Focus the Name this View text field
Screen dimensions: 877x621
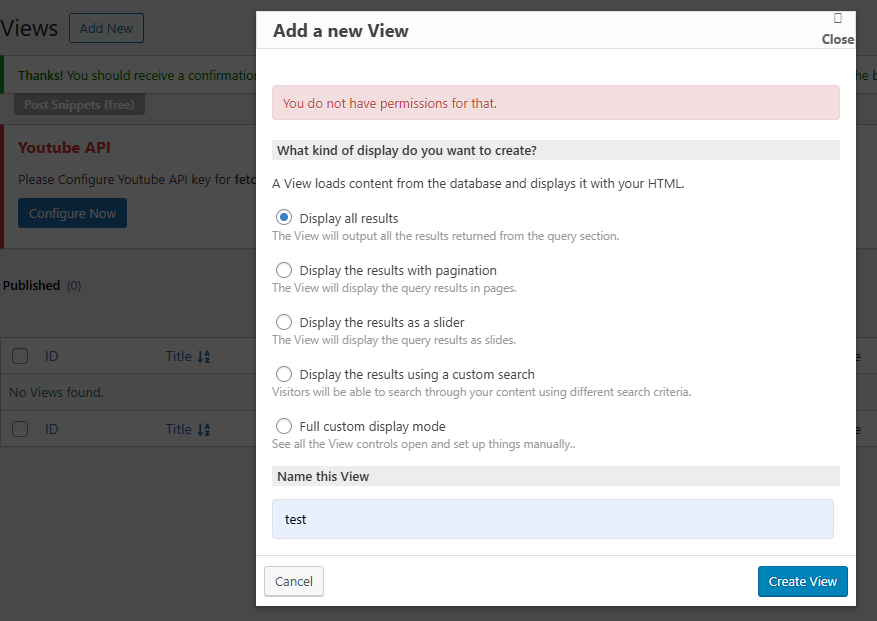(552, 519)
